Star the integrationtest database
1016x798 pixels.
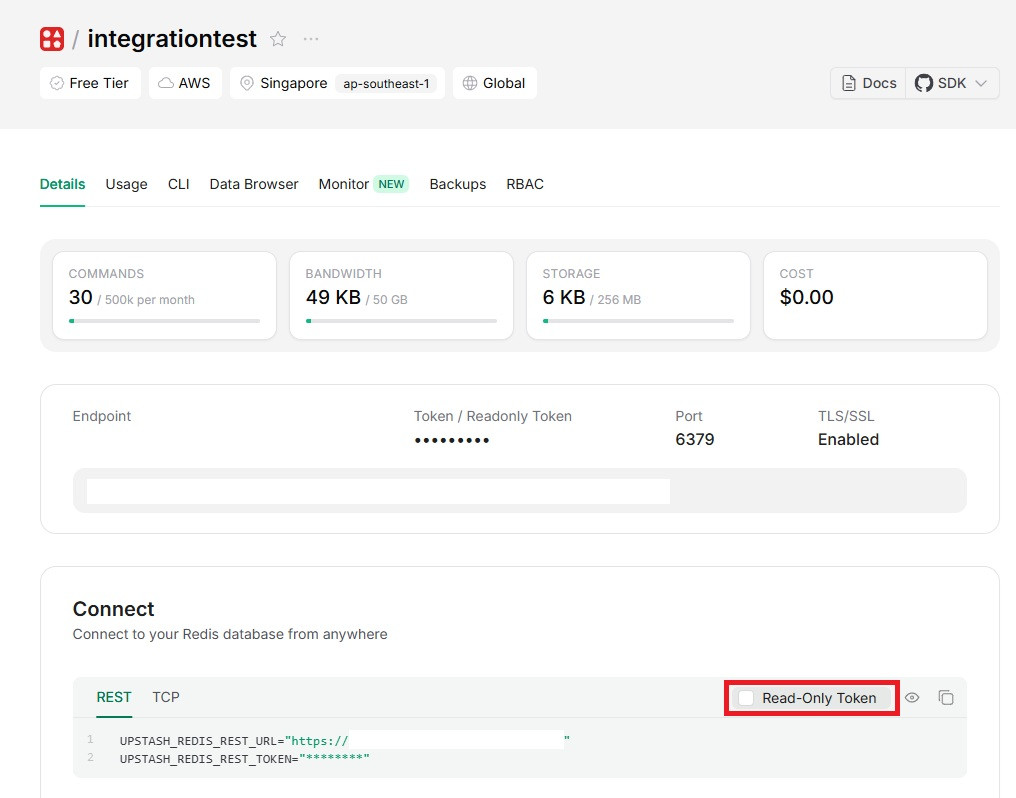pos(278,39)
